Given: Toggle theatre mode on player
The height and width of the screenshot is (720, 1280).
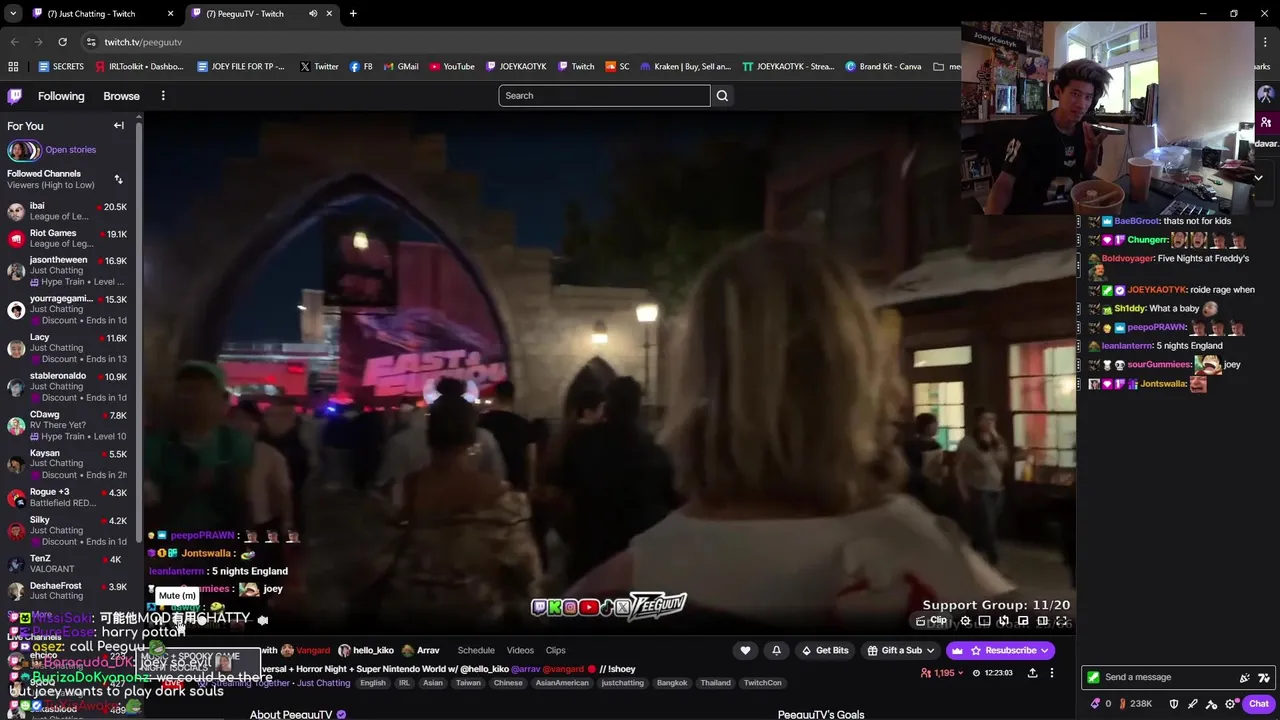Looking at the screenshot, I should click(1042, 621).
